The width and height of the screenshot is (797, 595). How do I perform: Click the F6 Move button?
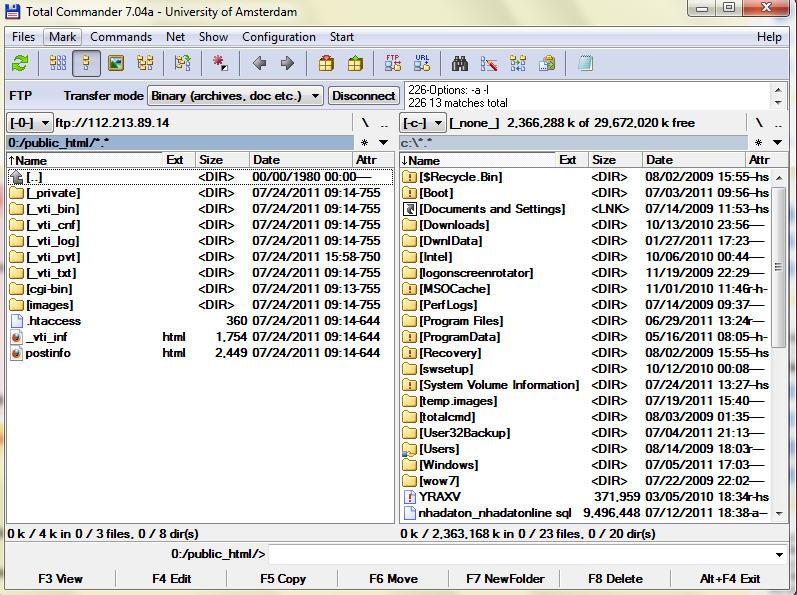(393, 579)
